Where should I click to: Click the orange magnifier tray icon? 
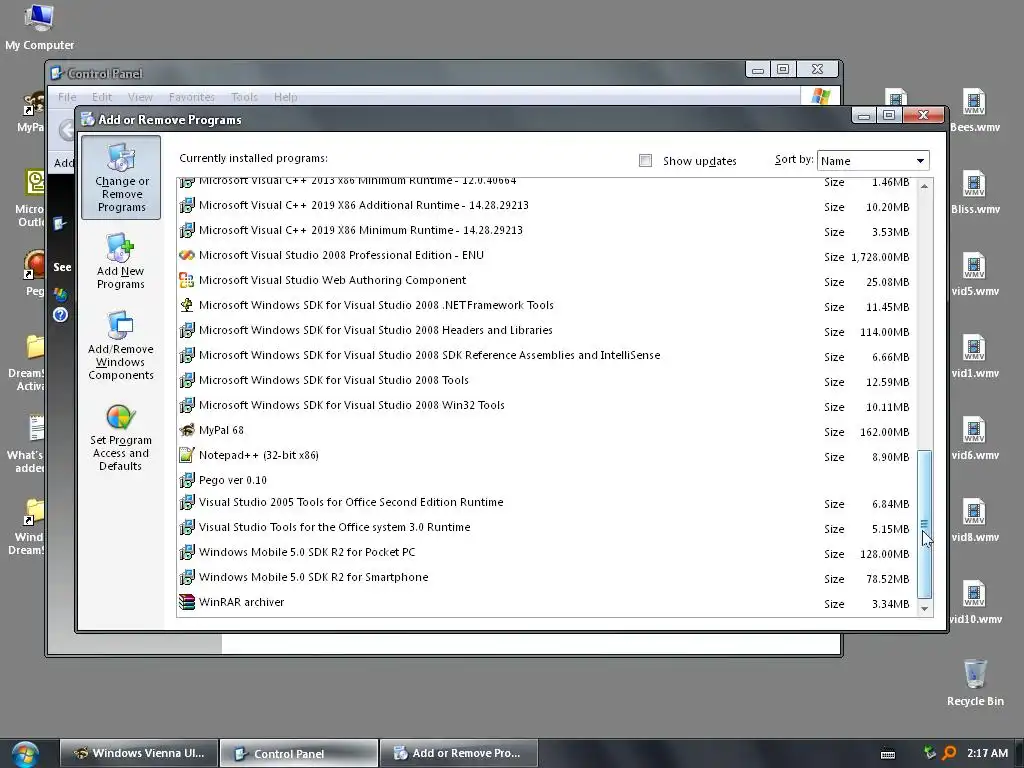pos(949,753)
